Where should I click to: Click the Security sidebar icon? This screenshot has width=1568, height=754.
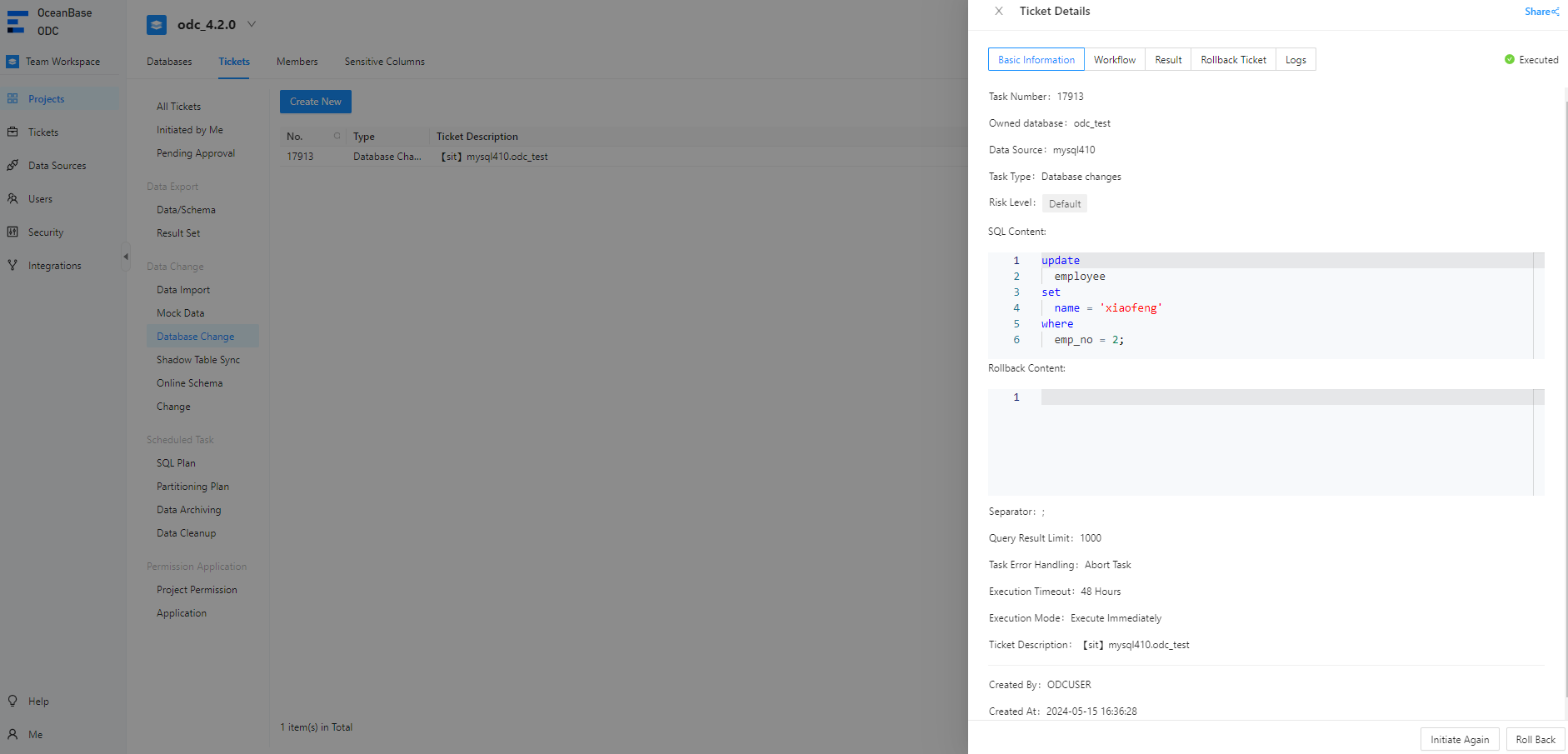[x=12, y=232]
